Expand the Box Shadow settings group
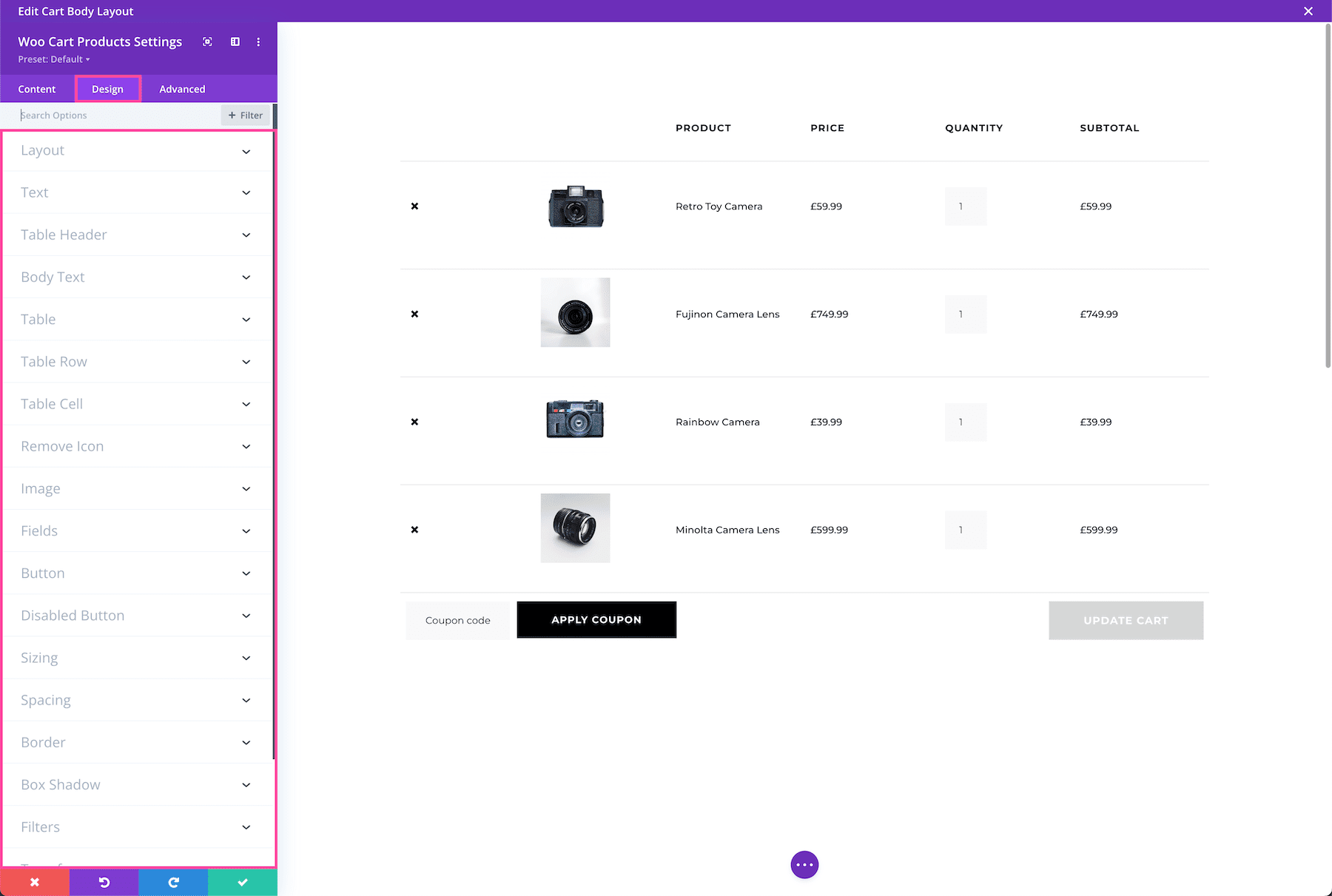1332x896 pixels. tap(138, 784)
